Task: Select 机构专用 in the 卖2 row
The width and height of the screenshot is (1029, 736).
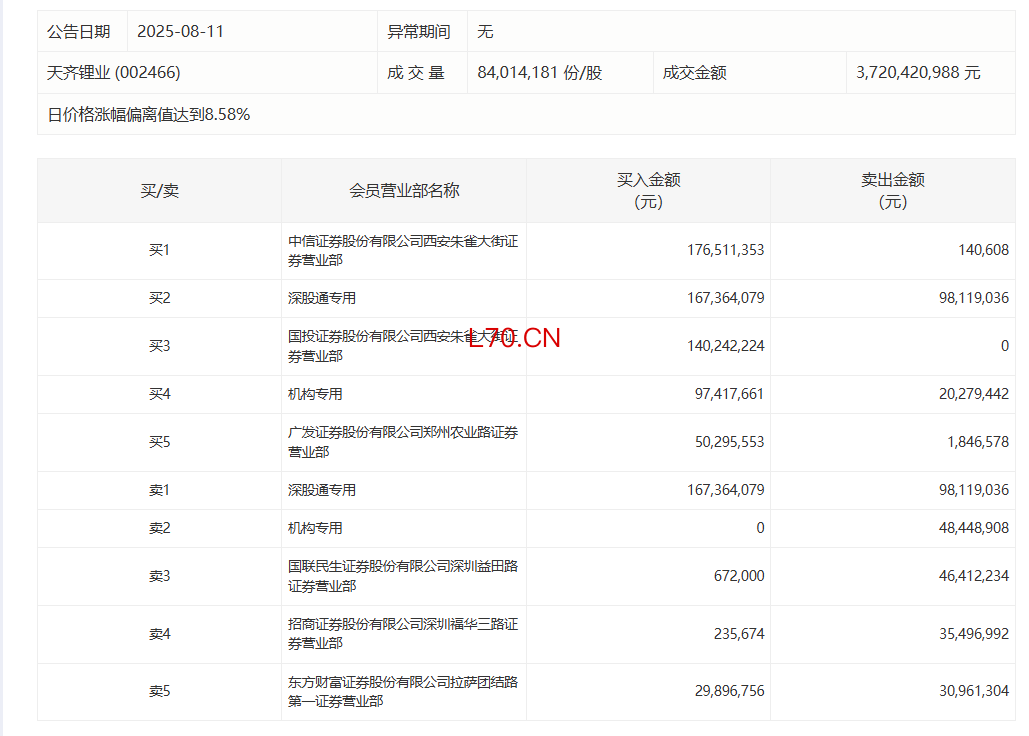Action: 315,528
